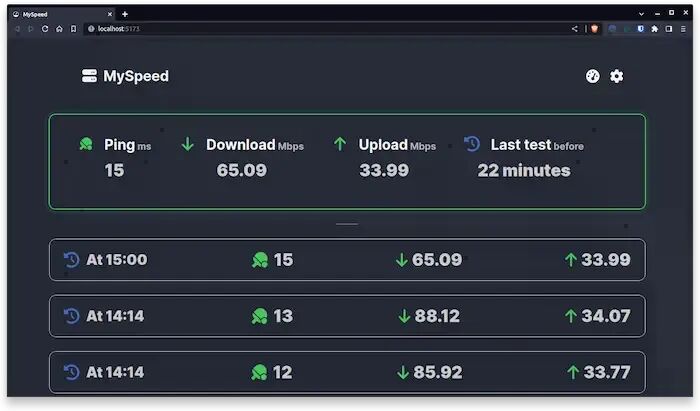Bookmark the current page
The height and width of the screenshot is (411, 700).
coord(74,29)
